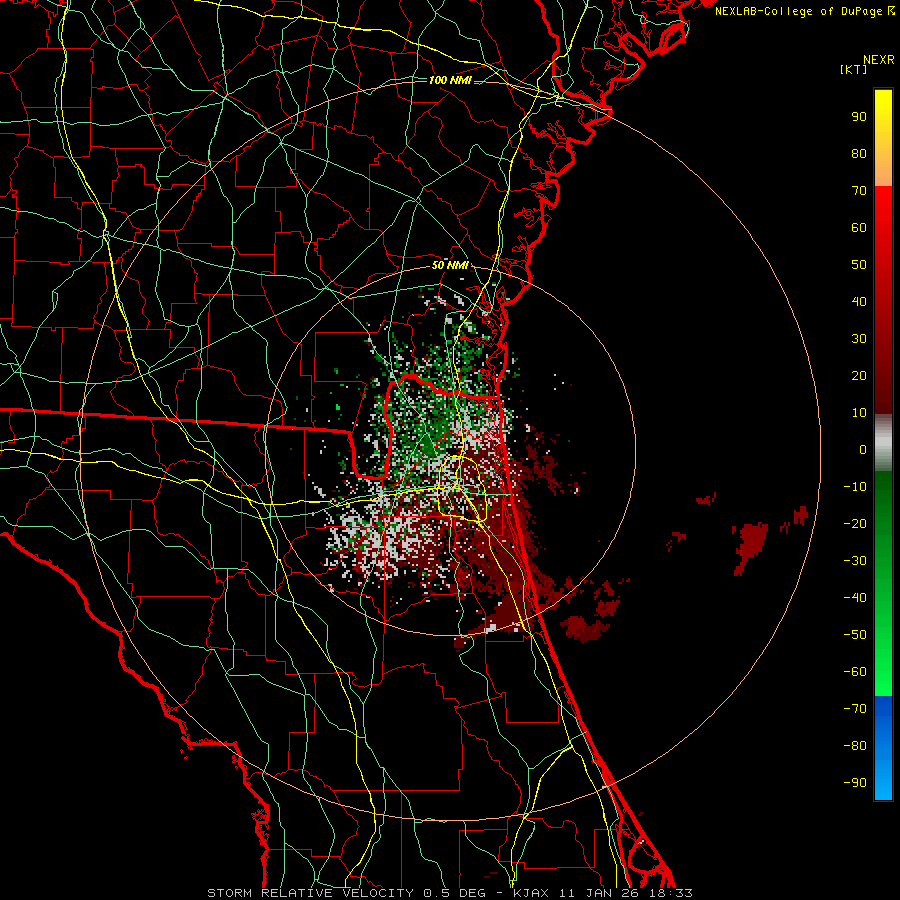The height and width of the screenshot is (900, 900).
Task: Click the 0.5 DEG elevation text
Action: coord(454,893)
